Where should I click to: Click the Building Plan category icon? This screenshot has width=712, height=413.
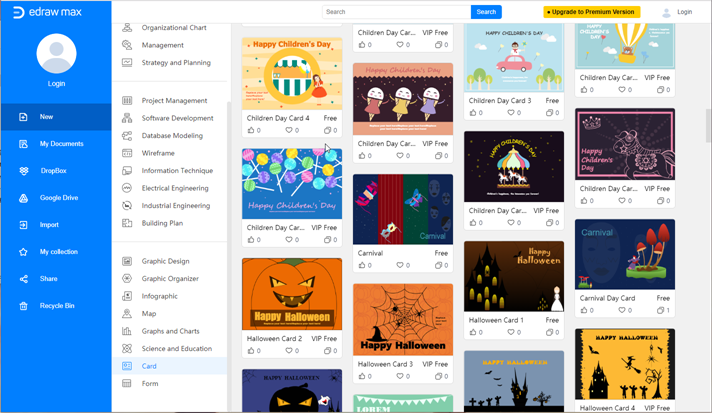tap(127, 223)
